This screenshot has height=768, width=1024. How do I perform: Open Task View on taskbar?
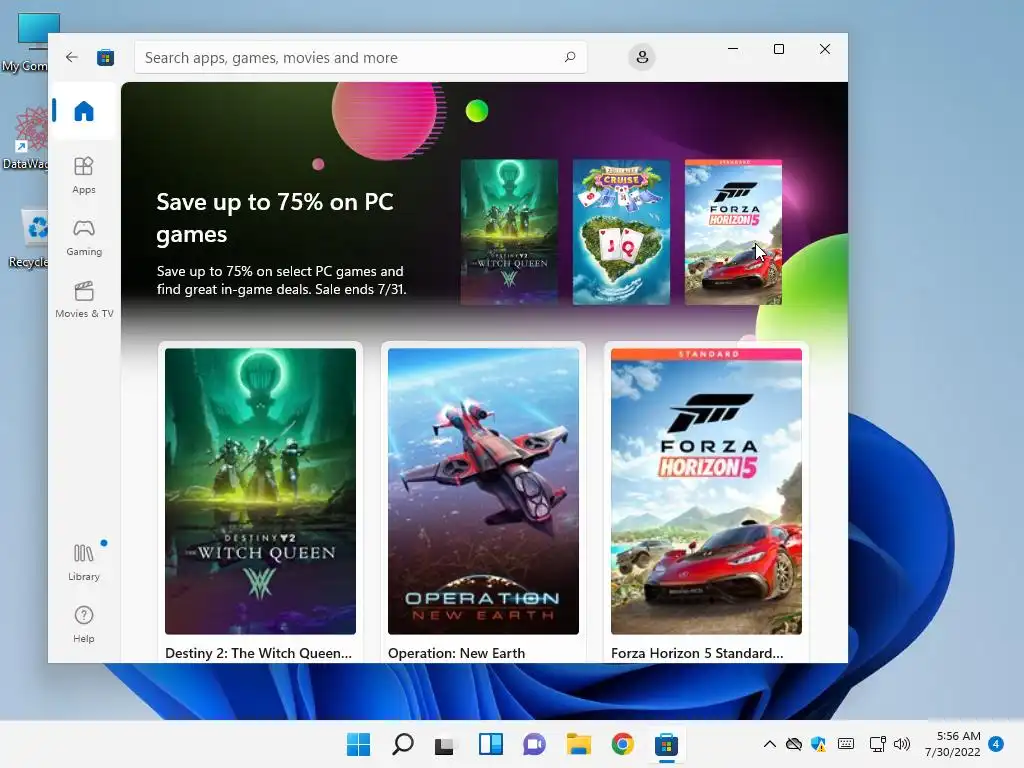click(445, 744)
